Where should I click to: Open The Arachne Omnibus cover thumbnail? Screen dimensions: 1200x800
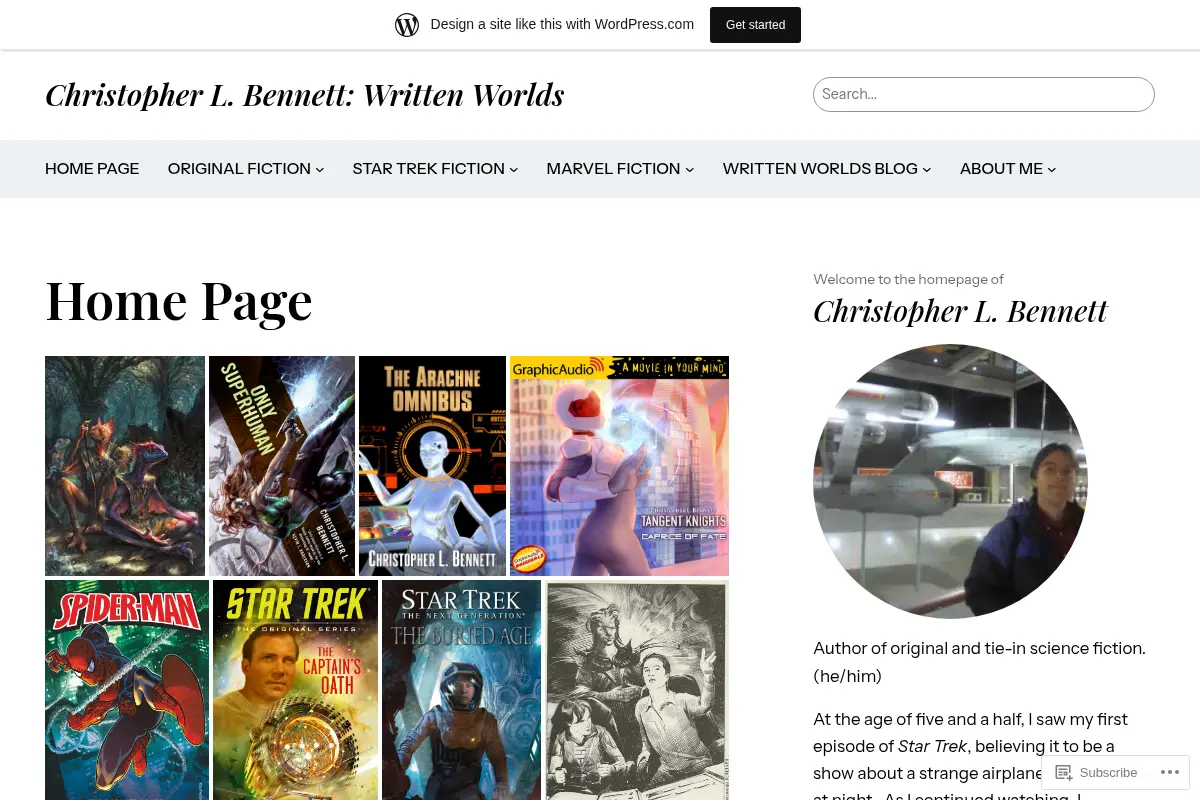433,466
